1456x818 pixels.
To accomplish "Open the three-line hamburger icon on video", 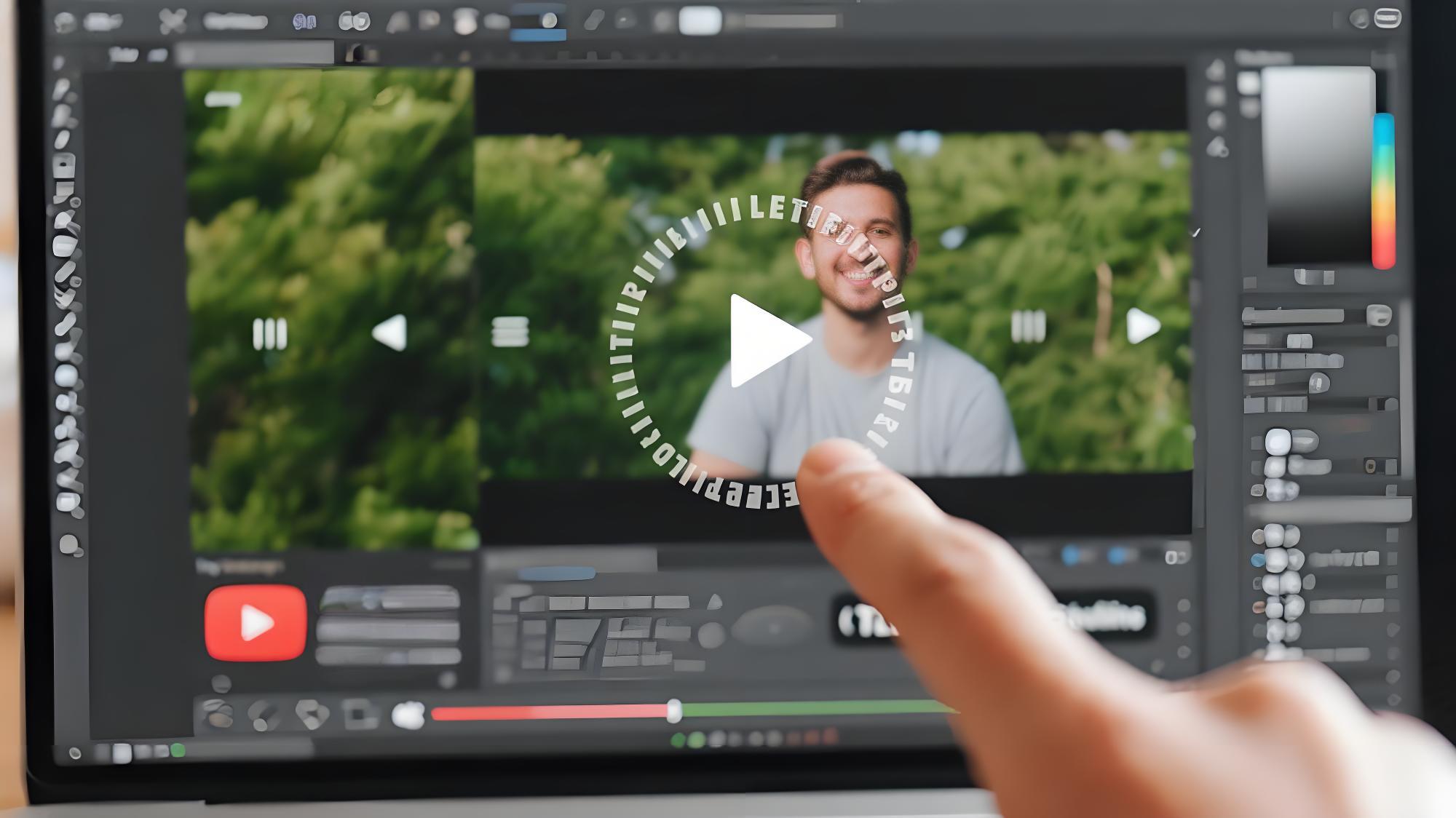I will [x=510, y=332].
